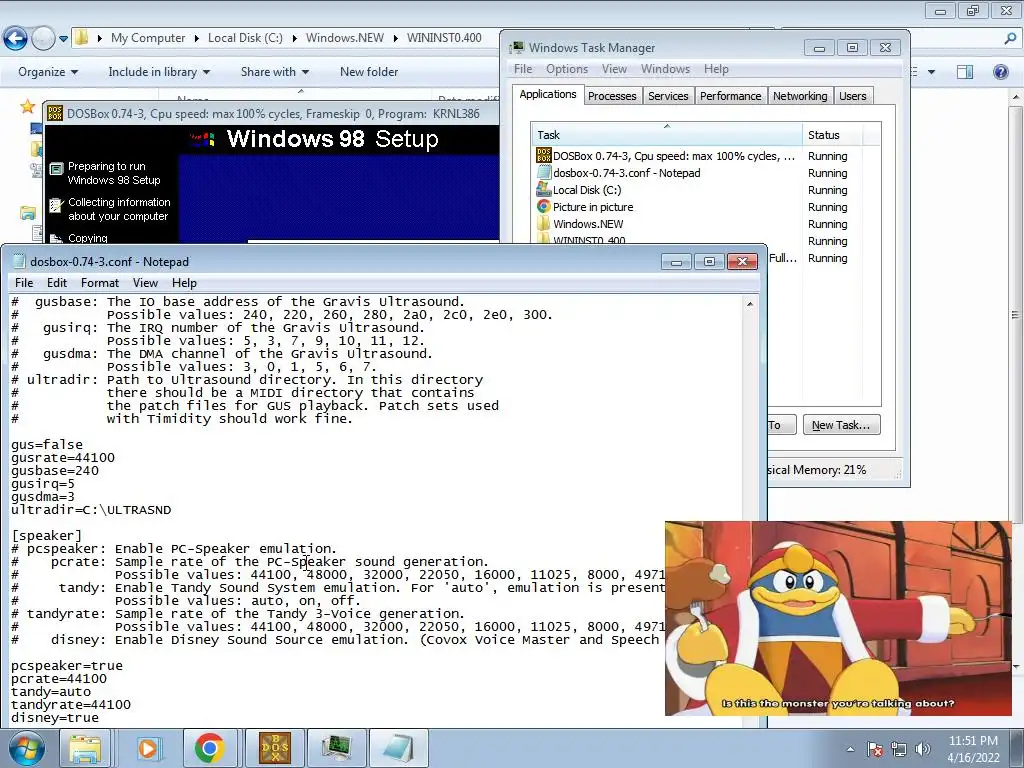Click the DOSBox icon in task list
Screen dimensions: 1024x768
coord(543,155)
